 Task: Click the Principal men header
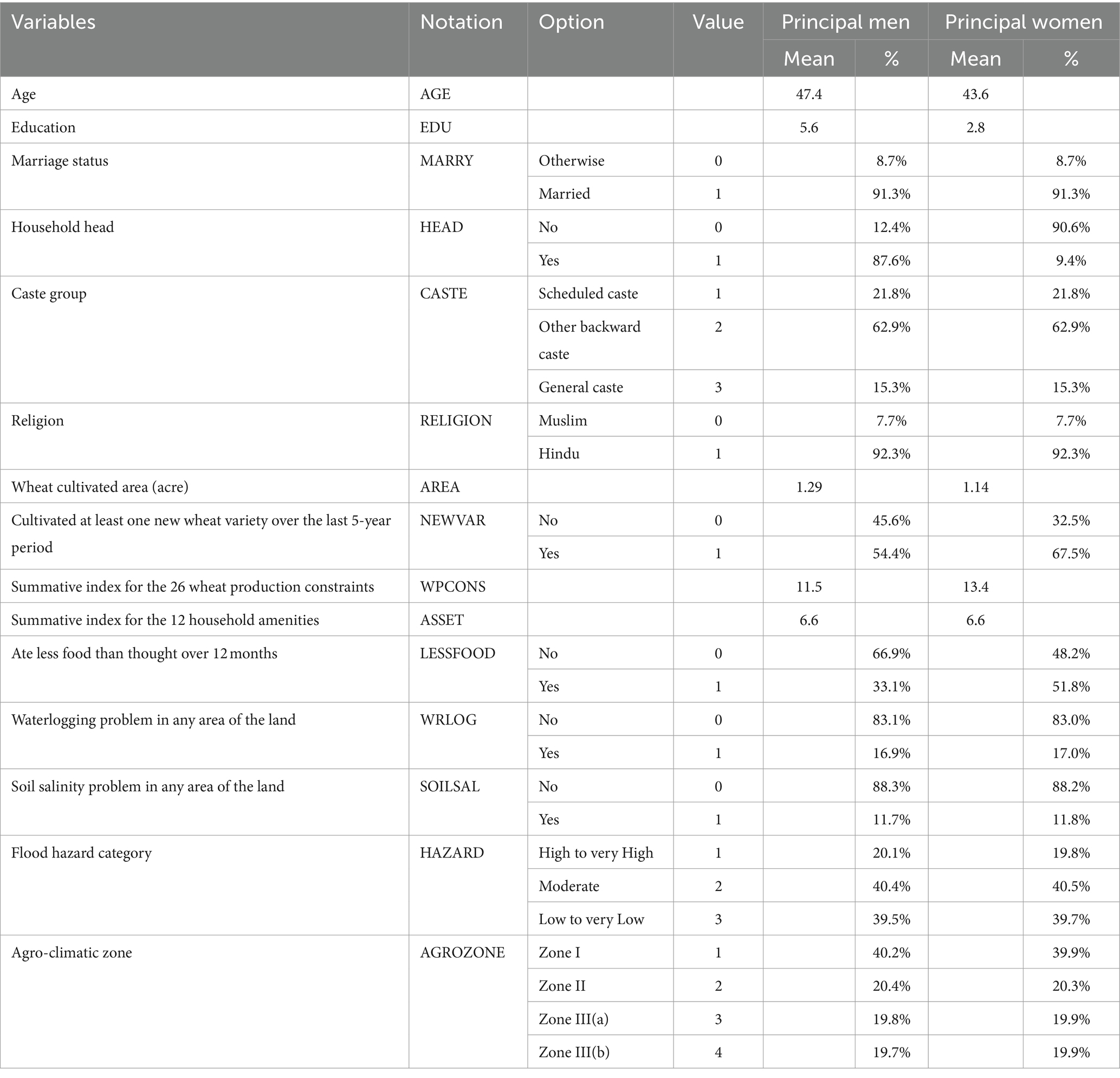tap(845, 22)
